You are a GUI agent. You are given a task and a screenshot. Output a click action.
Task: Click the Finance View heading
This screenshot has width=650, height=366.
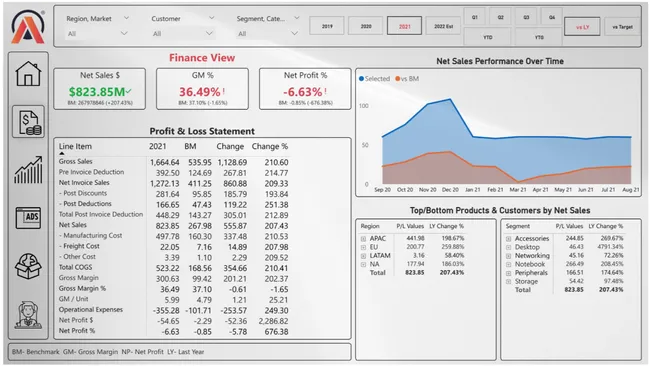click(x=202, y=58)
